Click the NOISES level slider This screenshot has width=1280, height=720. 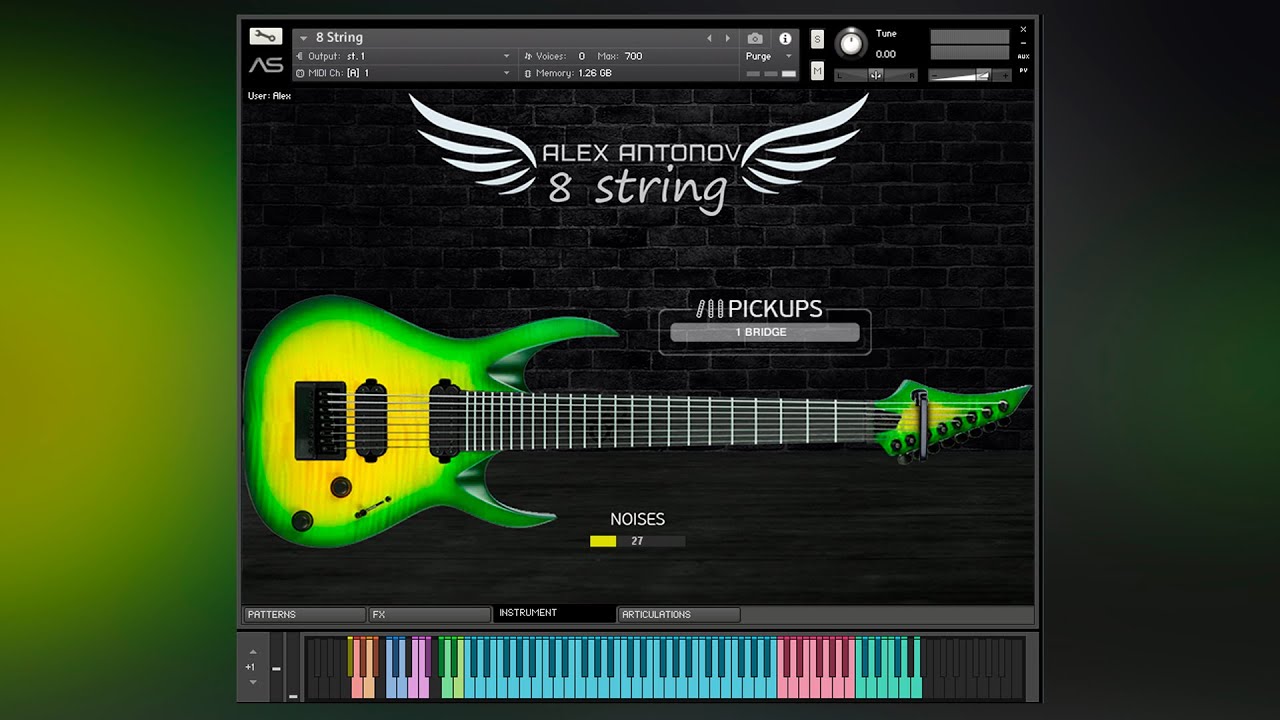click(637, 541)
